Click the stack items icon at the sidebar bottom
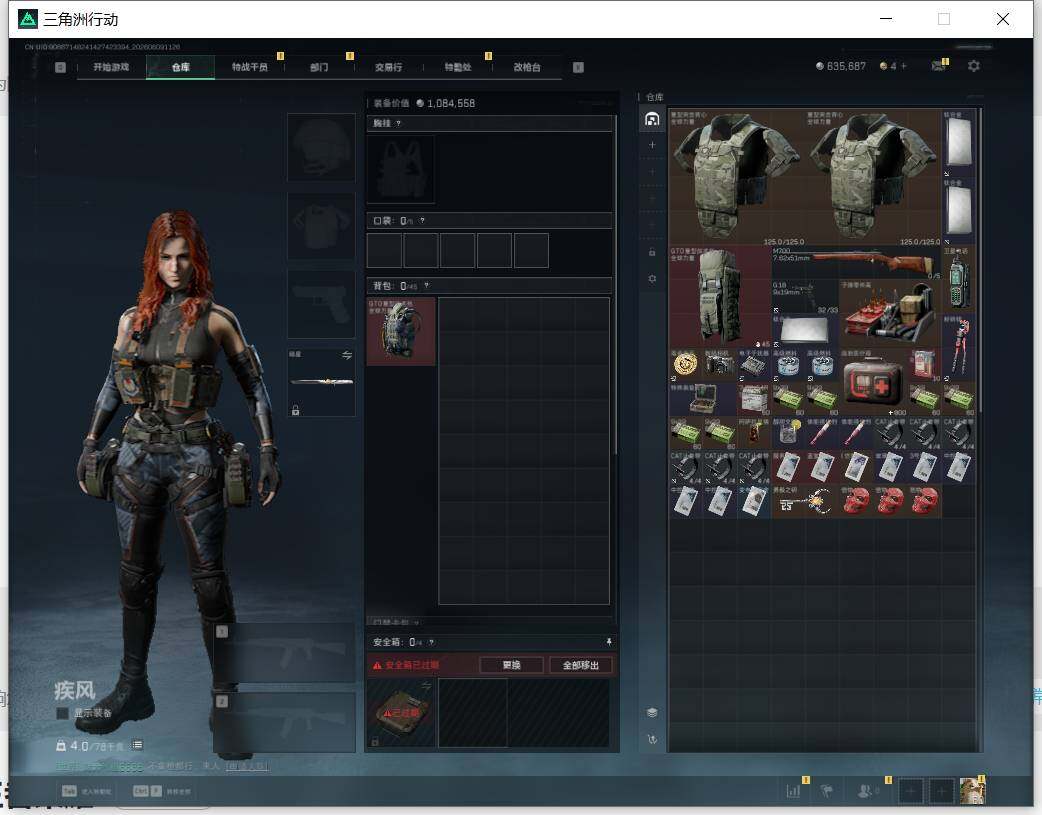This screenshot has width=1042, height=815. click(x=652, y=713)
